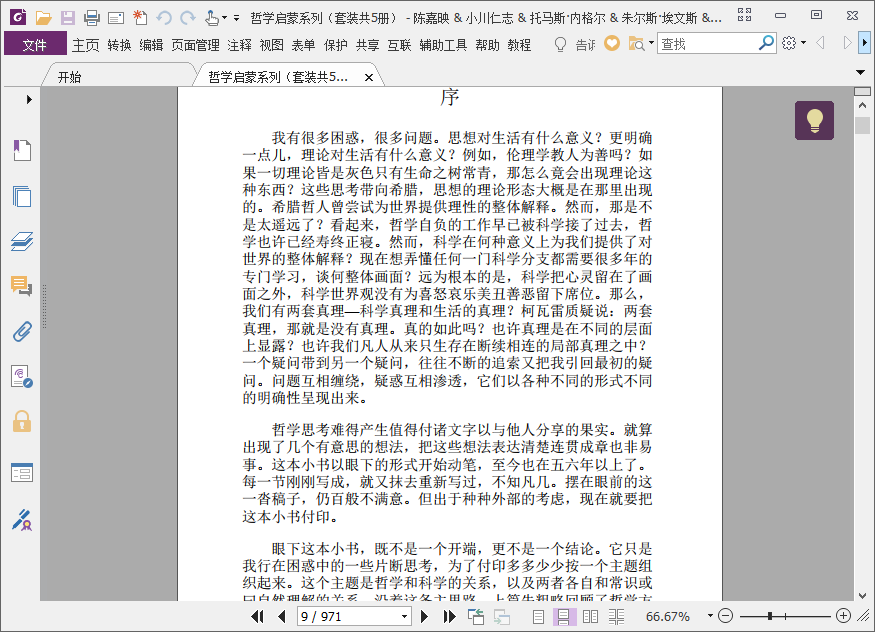The height and width of the screenshot is (632, 875).
Task: Click the purple lightbulb tip button
Action: [x=814, y=120]
